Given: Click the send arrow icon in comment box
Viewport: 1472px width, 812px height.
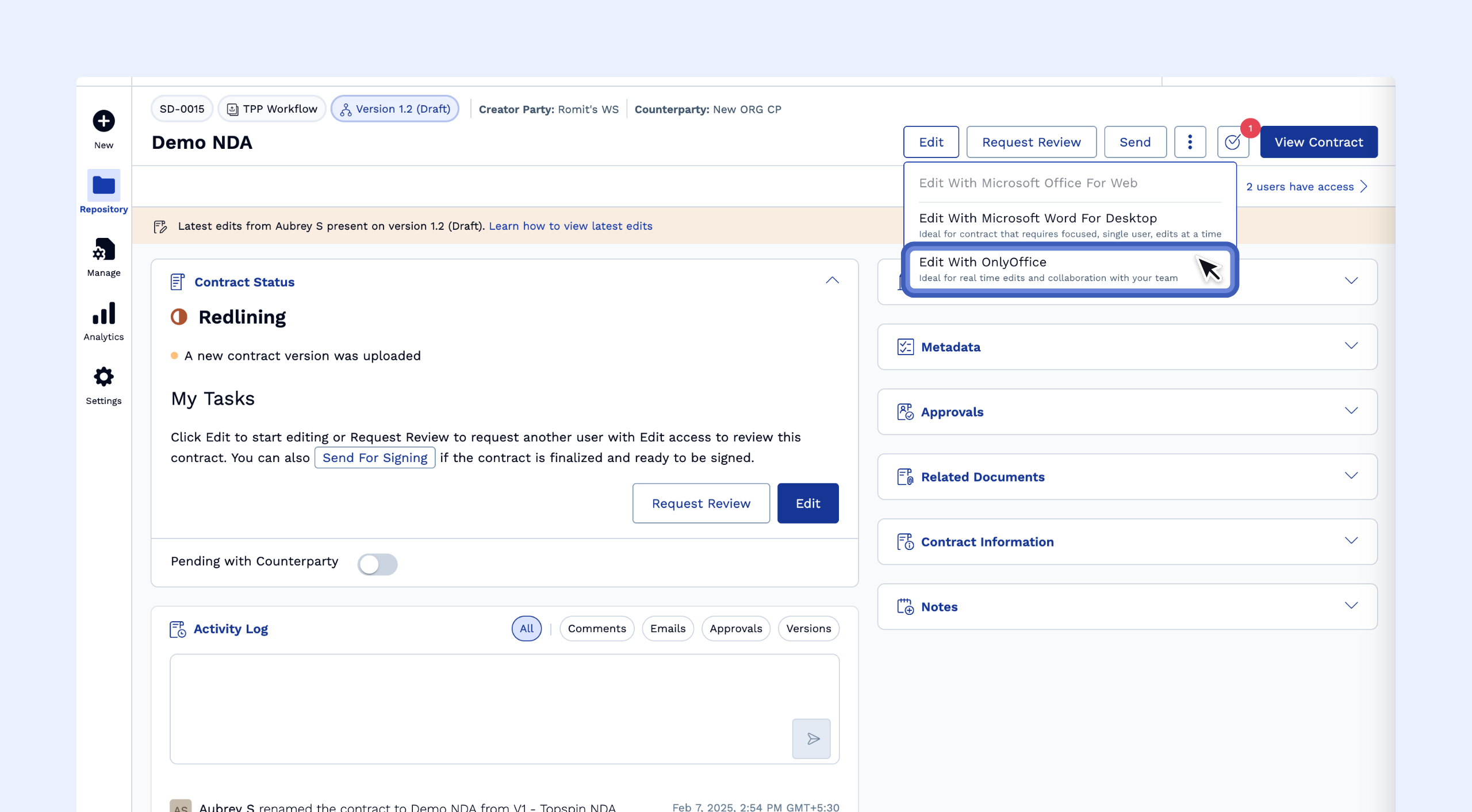Looking at the screenshot, I should (x=811, y=738).
